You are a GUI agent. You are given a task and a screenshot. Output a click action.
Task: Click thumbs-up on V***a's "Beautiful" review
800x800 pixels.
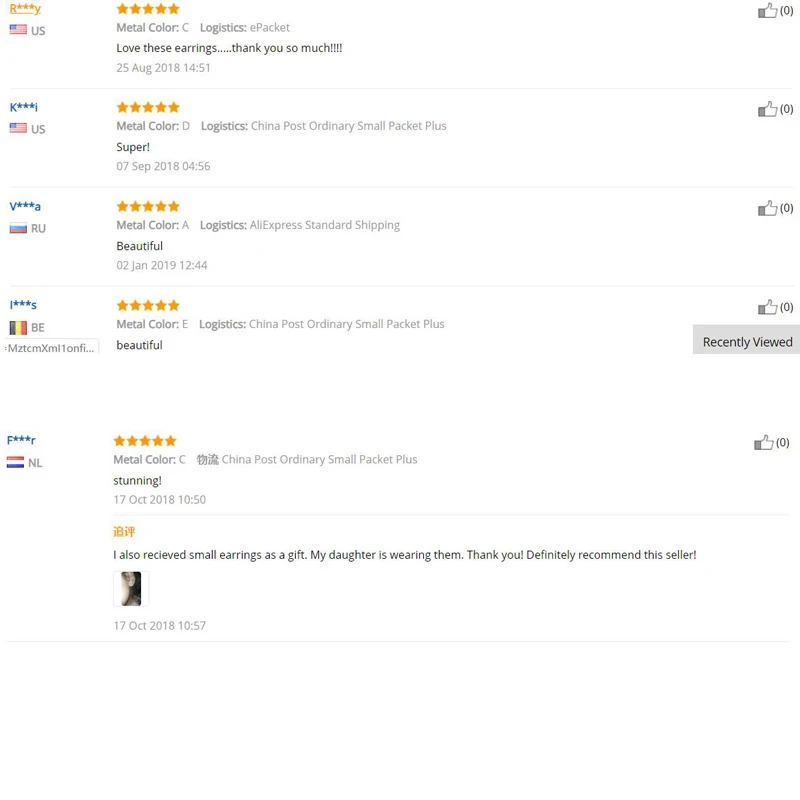point(767,208)
